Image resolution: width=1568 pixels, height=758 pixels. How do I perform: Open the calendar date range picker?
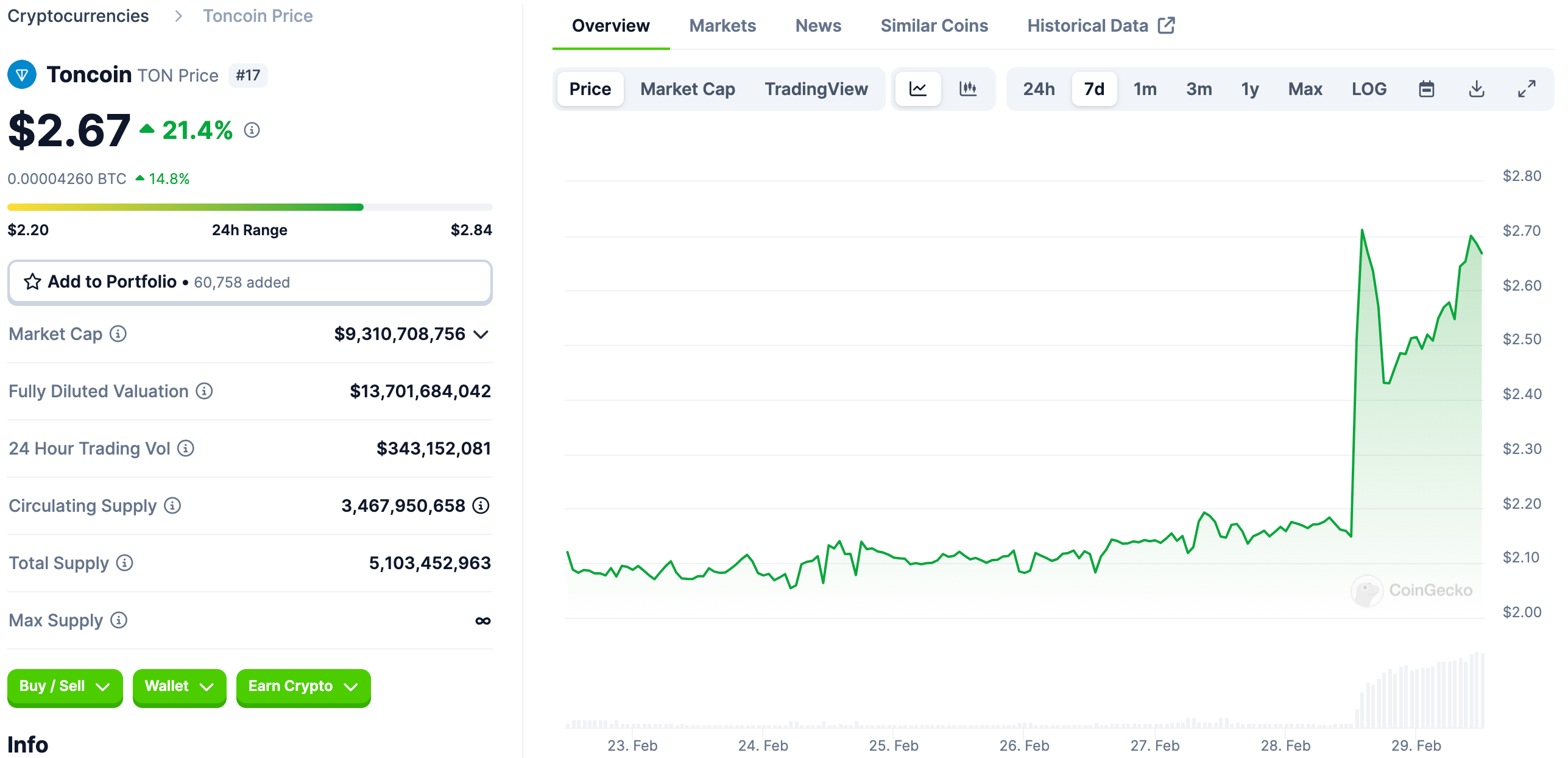click(x=1426, y=89)
